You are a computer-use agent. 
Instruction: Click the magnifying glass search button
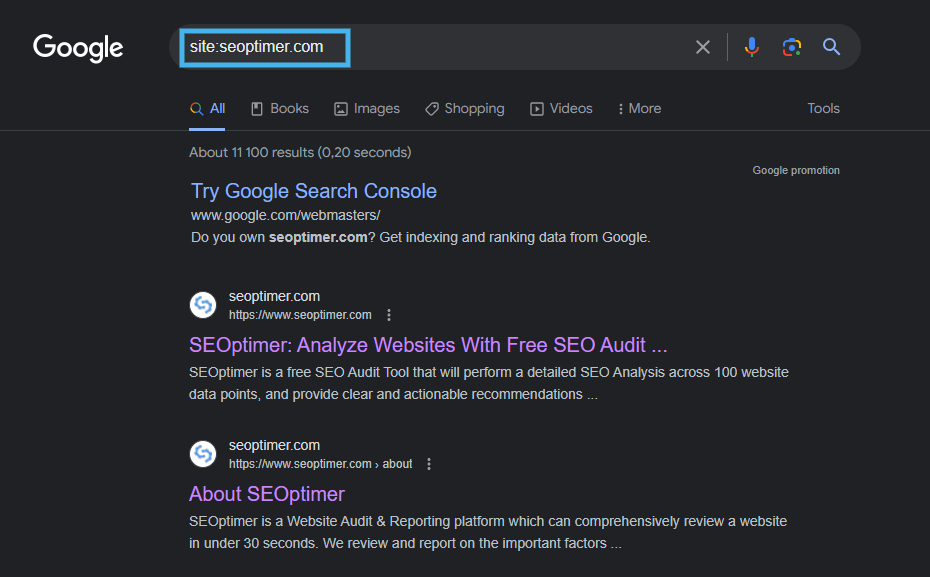coord(831,47)
